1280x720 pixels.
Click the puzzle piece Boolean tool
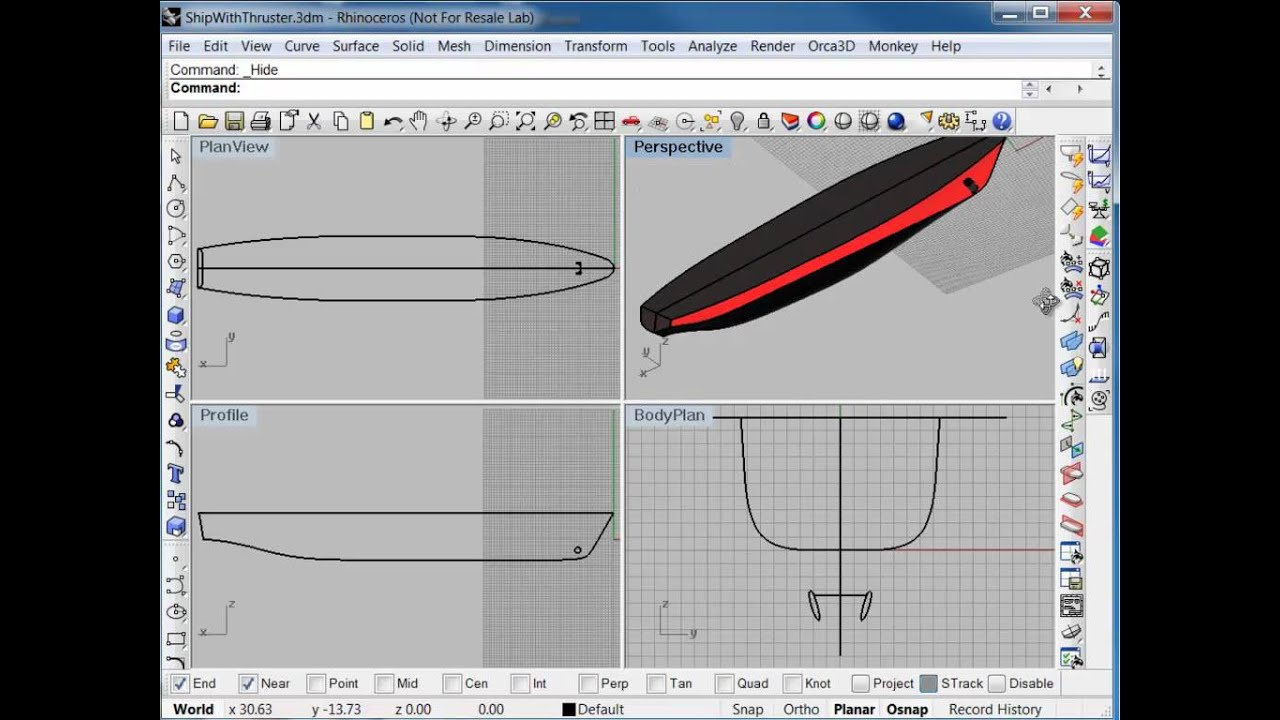(176, 367)
